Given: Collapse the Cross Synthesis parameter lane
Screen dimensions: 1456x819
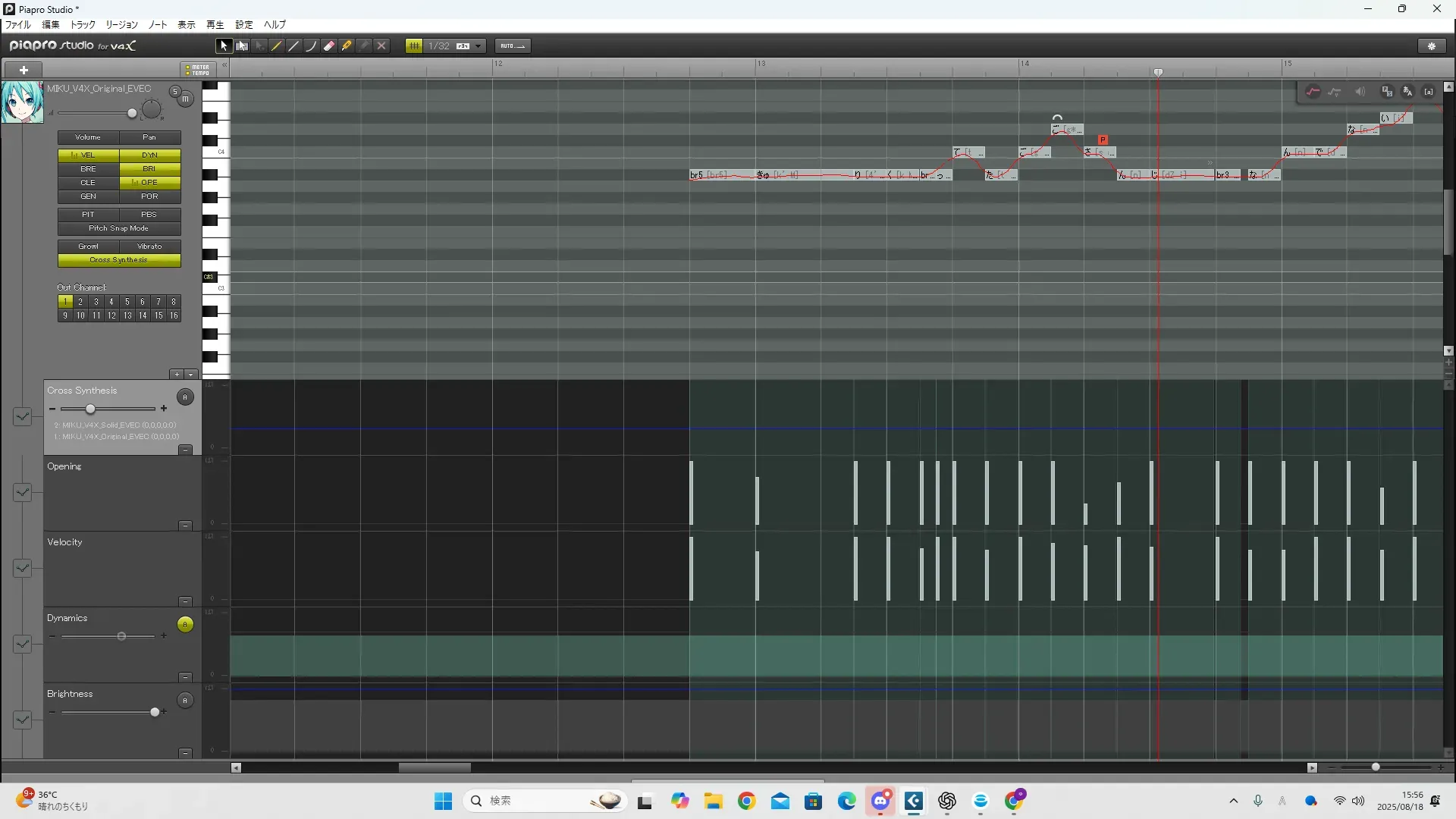Looking at the screenshot, I should [185, 450].
